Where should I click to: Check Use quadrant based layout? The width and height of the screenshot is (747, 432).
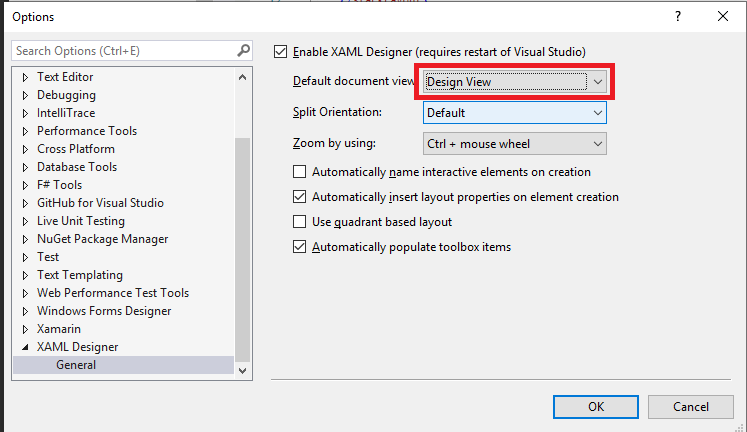299,222
